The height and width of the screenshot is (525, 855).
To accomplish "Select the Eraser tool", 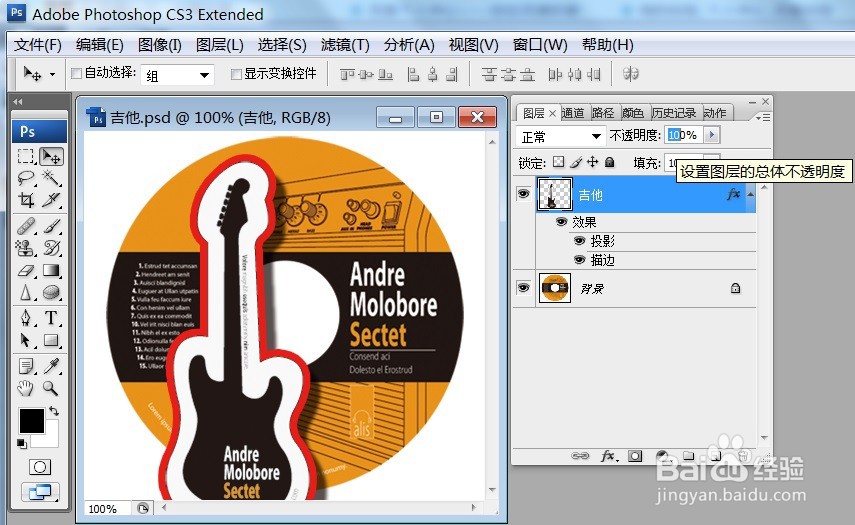I will point(26,270).
